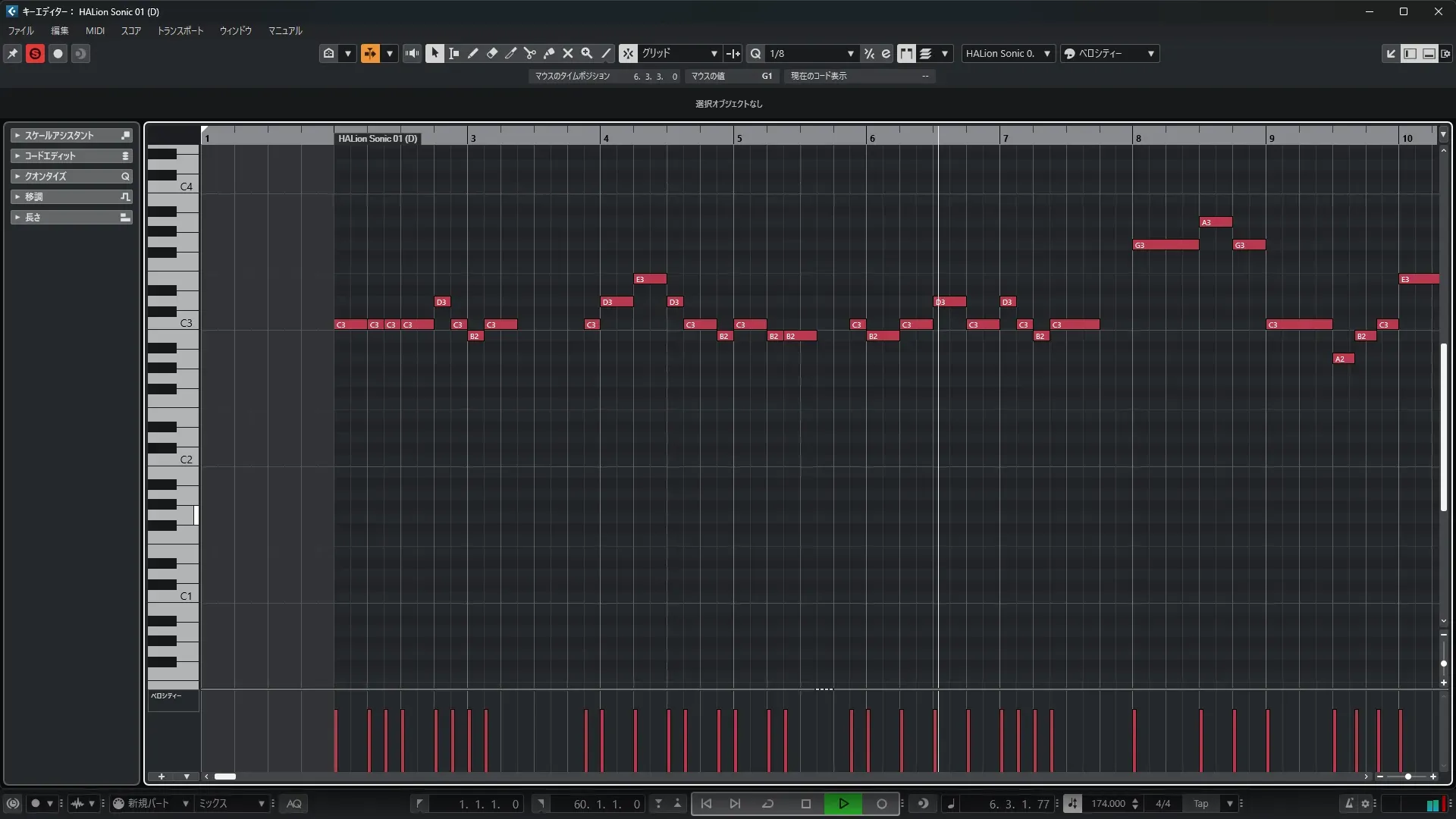This screenshot has width=1456, height=819.
Task: Open the トランスポート menu
Action: [180, 31]
